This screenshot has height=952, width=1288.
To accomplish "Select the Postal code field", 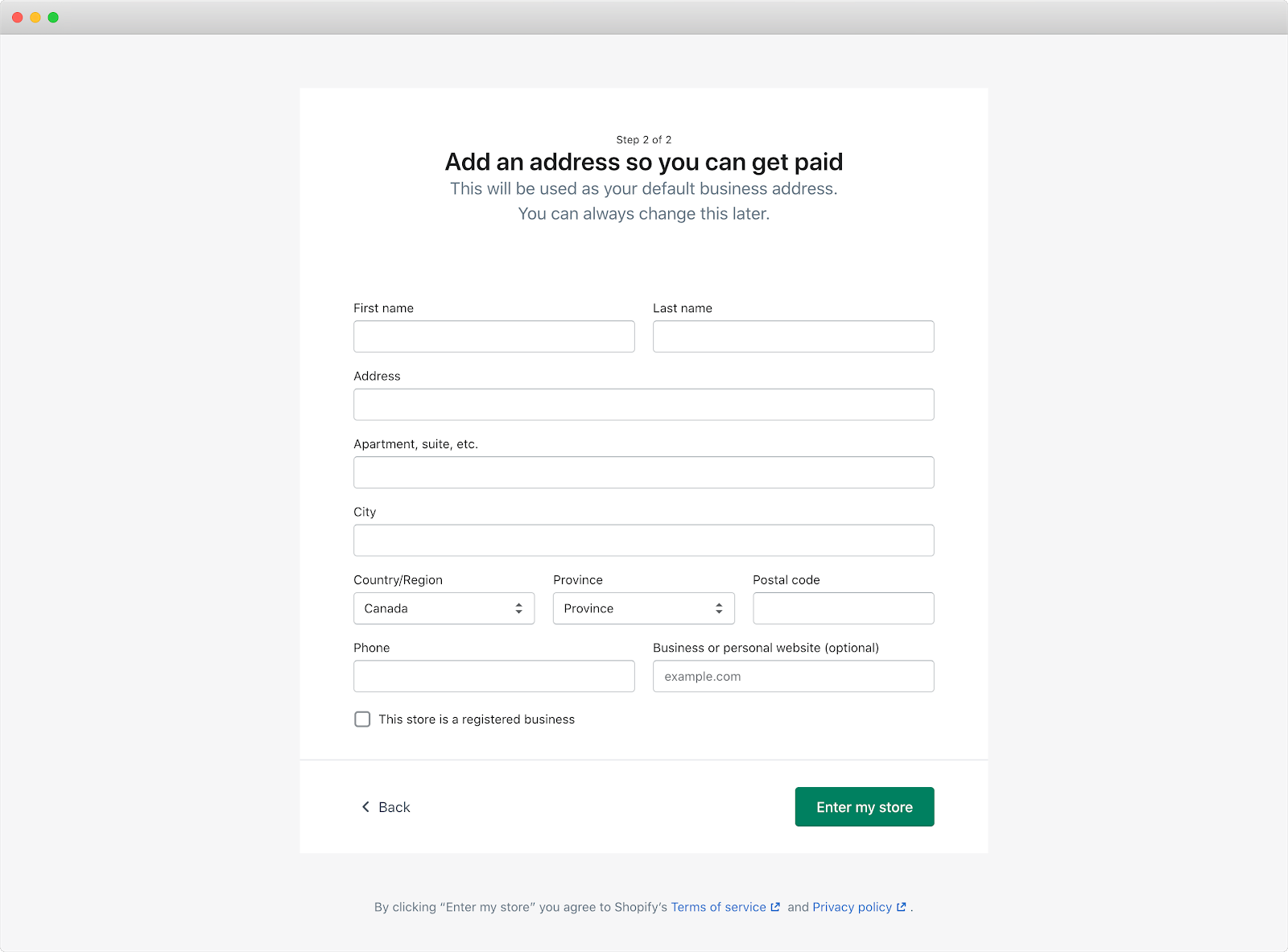I will (843, 608).
